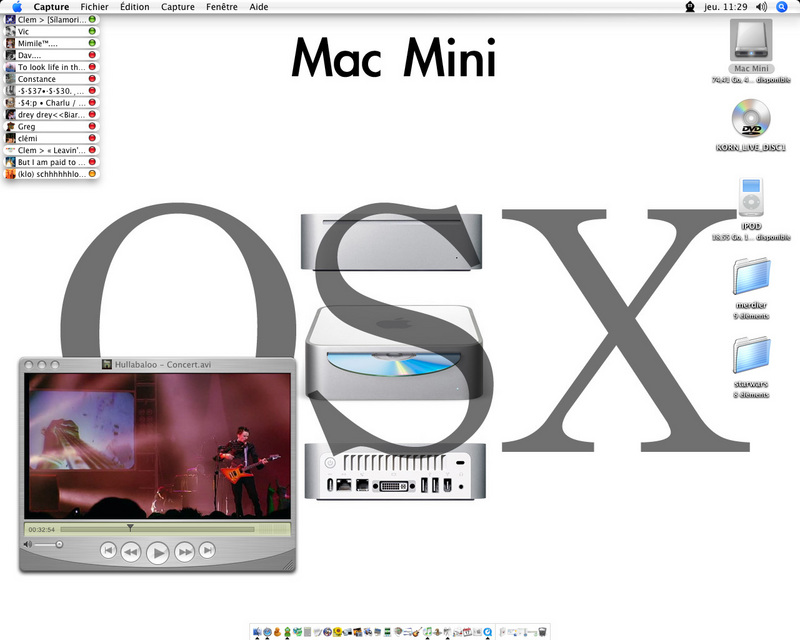Open the Fenêtre menu
Screen dimensions: 800x640
coord(222,7)
